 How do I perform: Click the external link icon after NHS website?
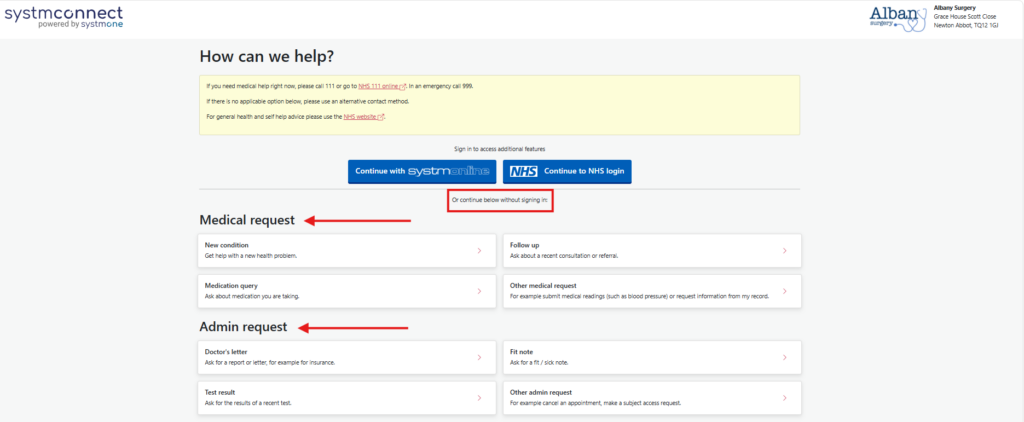pyautogui.click(x=380, y=117)
